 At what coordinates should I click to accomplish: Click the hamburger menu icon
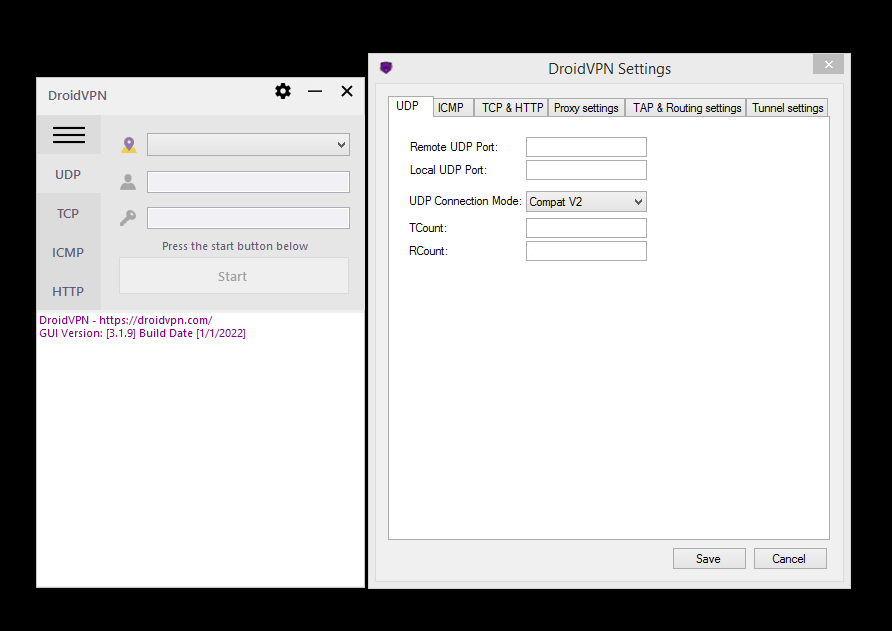[x=69, y=135]
